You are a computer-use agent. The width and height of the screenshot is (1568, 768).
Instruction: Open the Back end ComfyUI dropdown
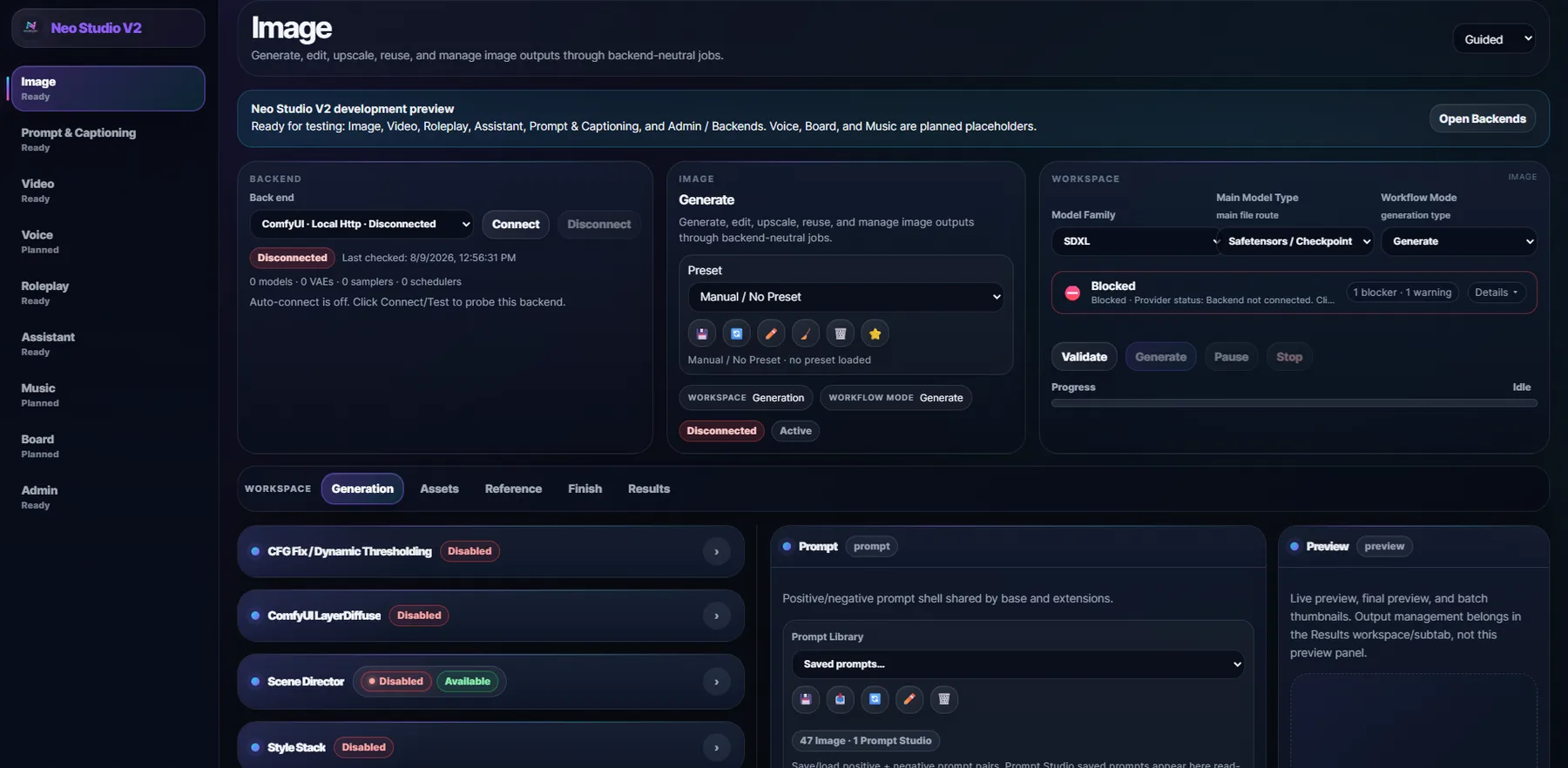pyautogui.click(x=362, y=225)
